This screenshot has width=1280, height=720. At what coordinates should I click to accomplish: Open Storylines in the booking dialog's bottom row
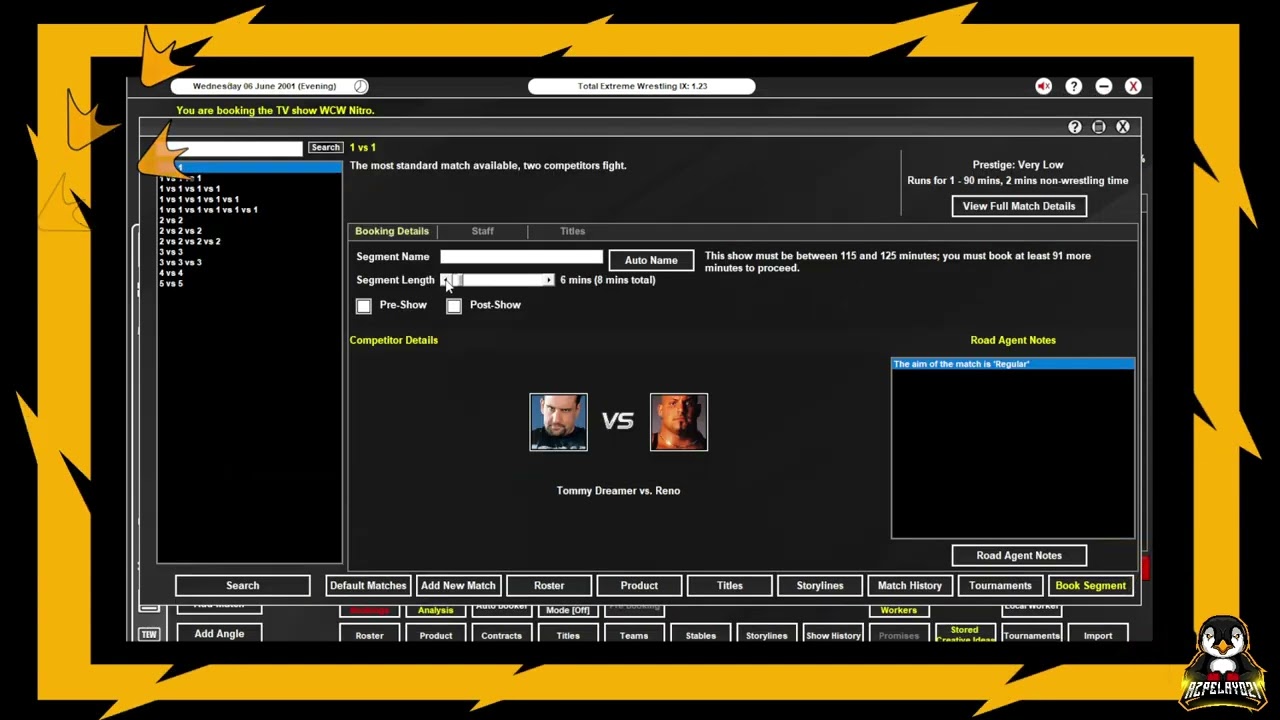click(x=820, y=586)
